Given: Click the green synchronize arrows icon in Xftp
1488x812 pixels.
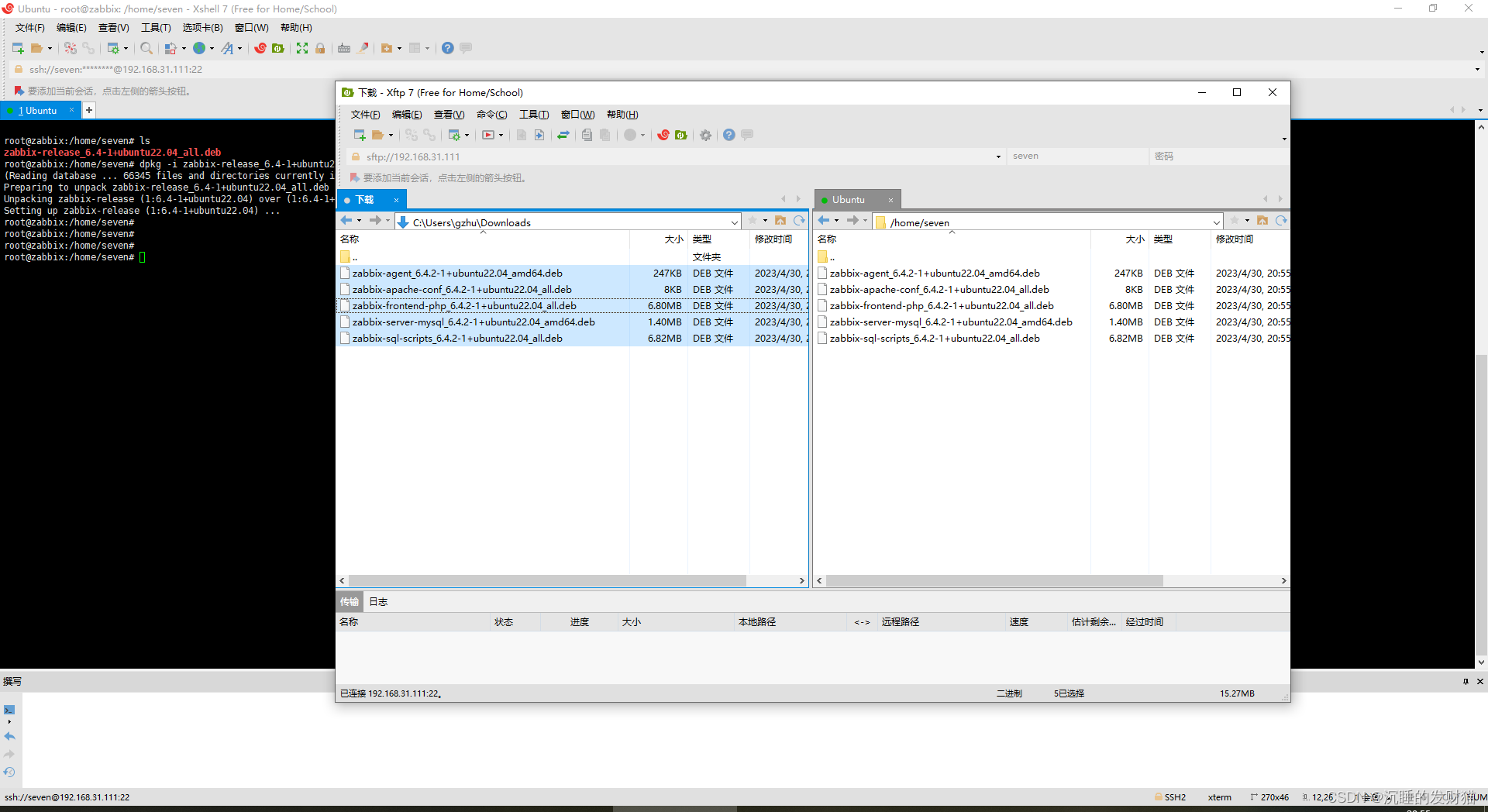Looking at the screenshot, I should point(563,135).
